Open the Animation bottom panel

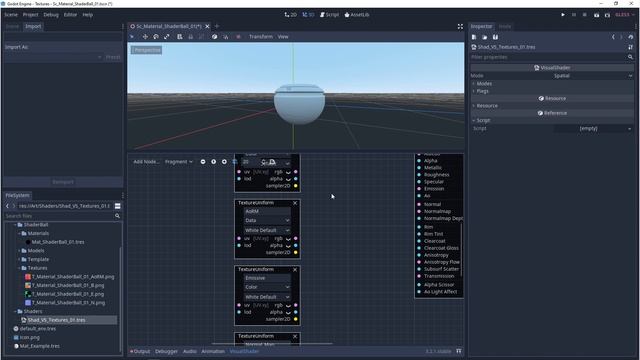(x=213, y=351)
